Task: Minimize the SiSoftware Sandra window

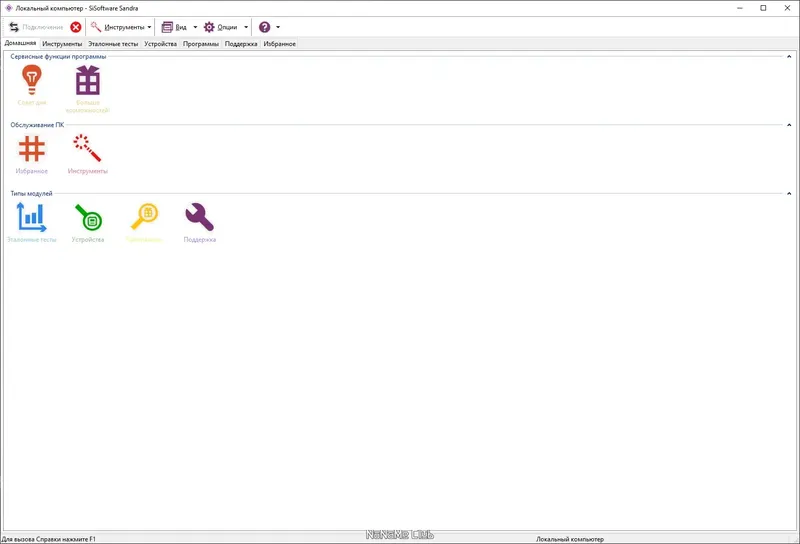Action: [x=740, y=8]
